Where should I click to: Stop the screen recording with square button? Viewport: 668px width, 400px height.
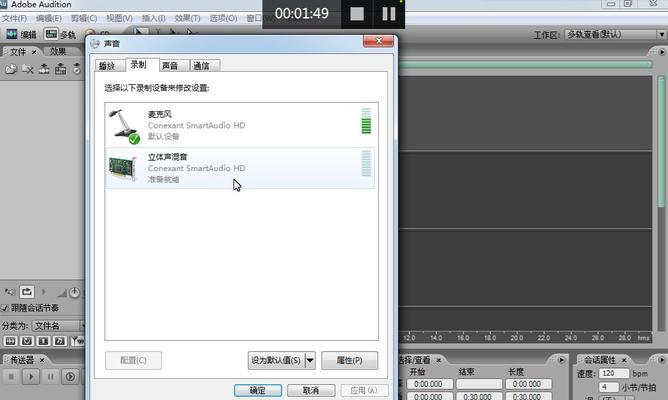[x=357, y=14]
